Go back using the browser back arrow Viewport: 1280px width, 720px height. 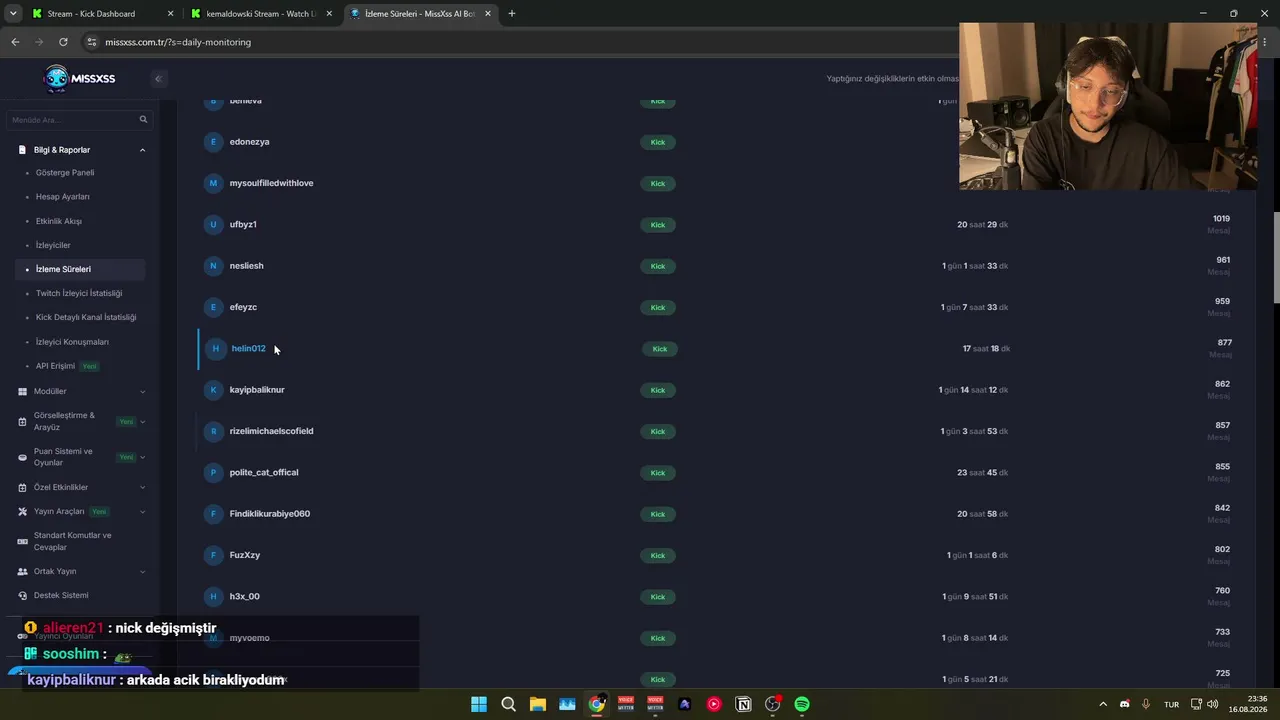(x=15, y=42)
